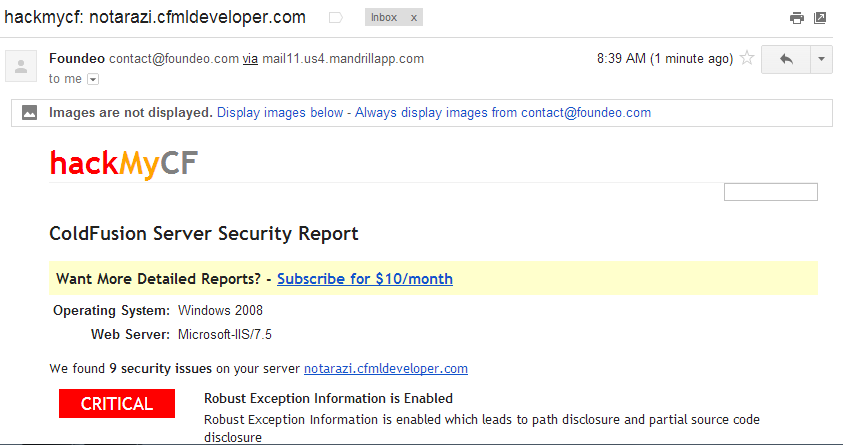The image size is (843, 445).
Task: Click the image placeholder icon
Action: 30,113
